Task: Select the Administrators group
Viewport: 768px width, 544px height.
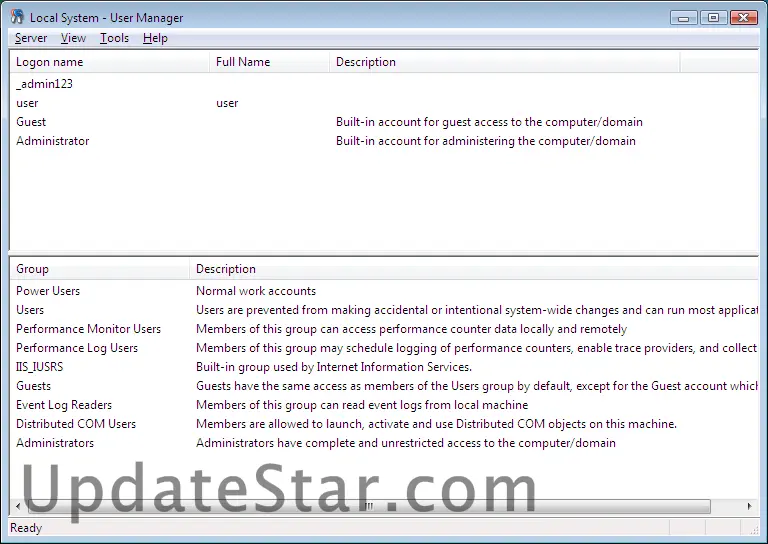Action: pyautogui.click(x=55, y=443)
